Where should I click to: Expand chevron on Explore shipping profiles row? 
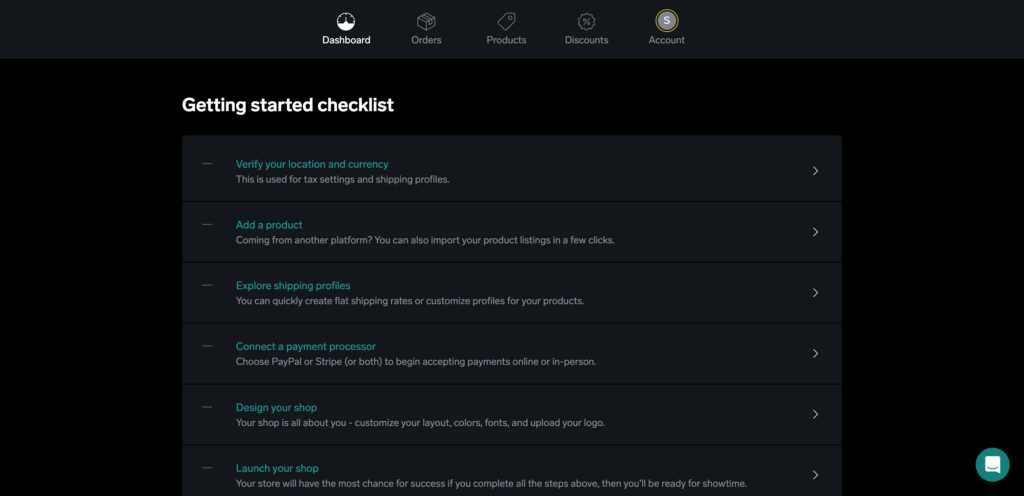815,292
